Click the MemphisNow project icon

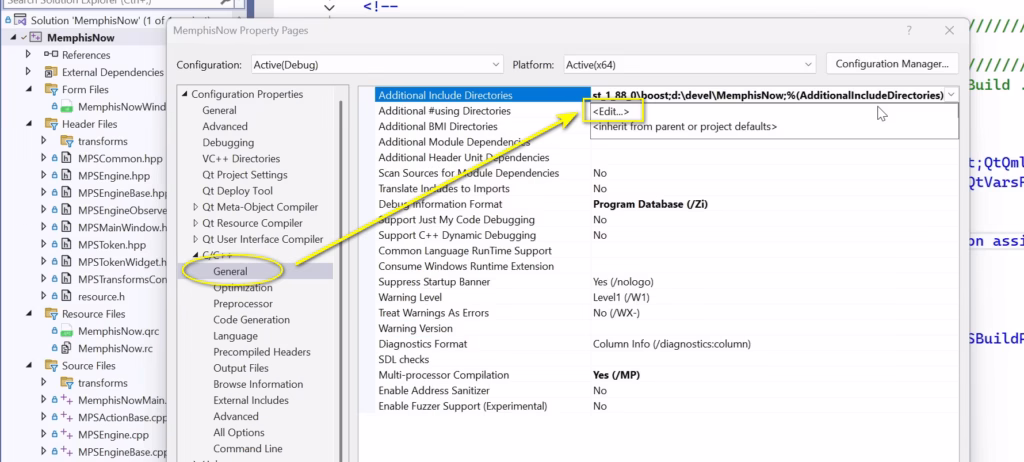(37, 38)
